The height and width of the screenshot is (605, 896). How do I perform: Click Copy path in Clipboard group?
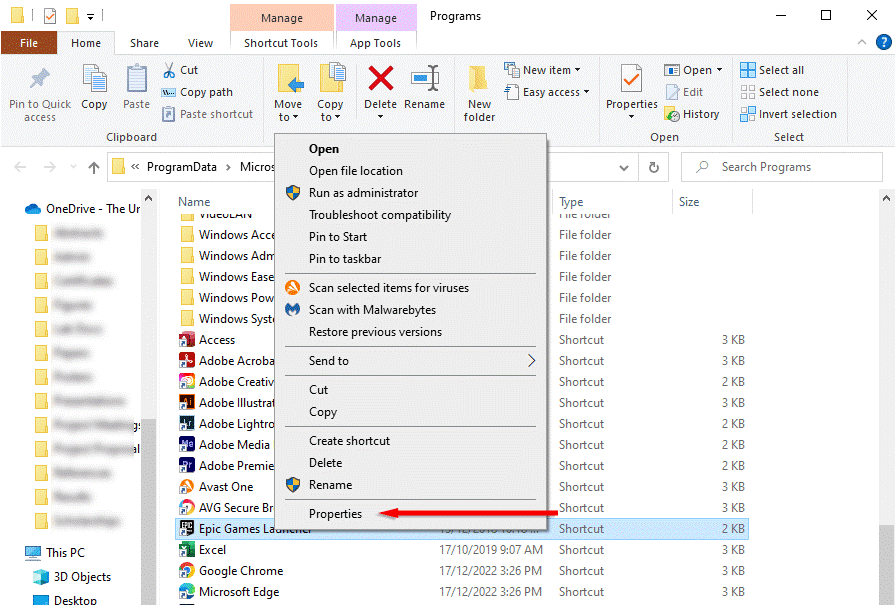coord(198,92)
